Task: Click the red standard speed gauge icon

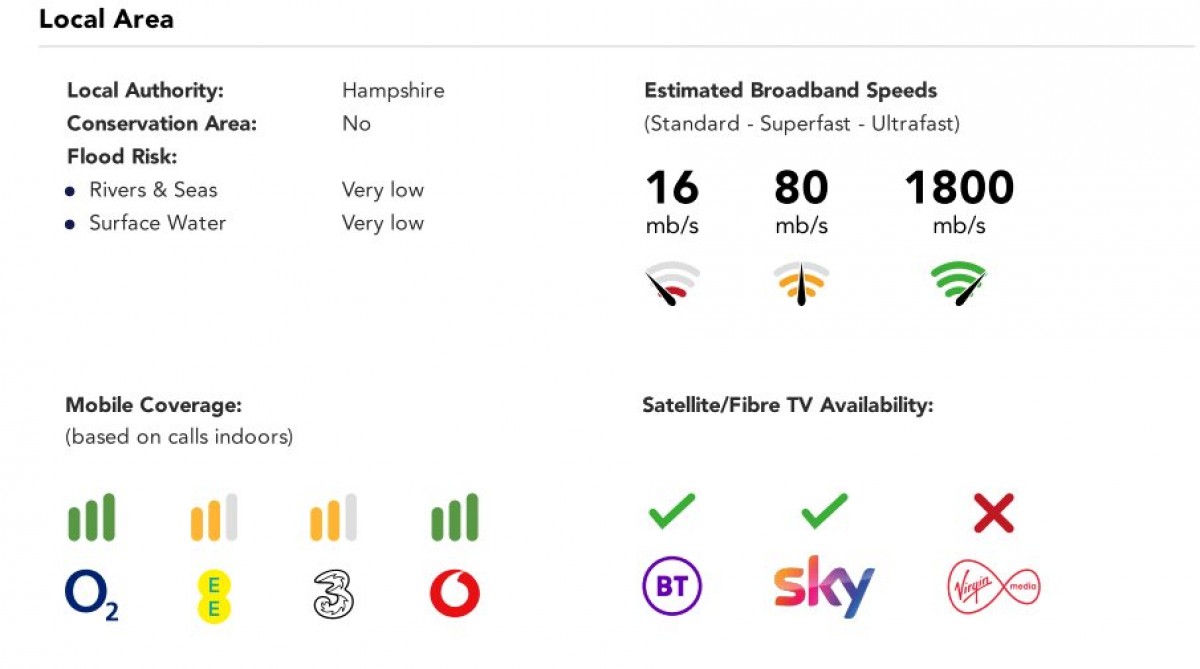Action: (x=671, y=283)
